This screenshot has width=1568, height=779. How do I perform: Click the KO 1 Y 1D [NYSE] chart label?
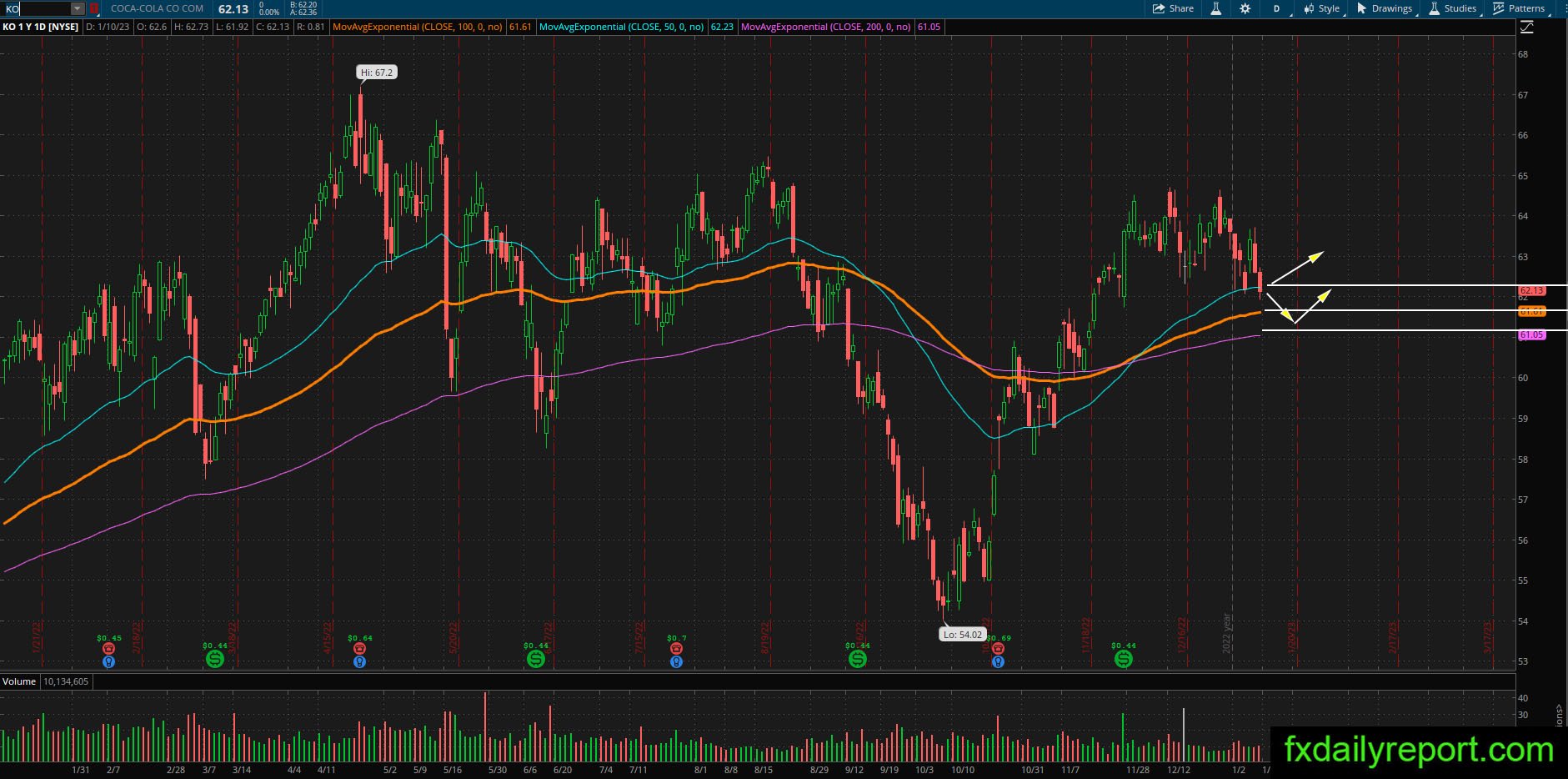[x=40, y=27]
